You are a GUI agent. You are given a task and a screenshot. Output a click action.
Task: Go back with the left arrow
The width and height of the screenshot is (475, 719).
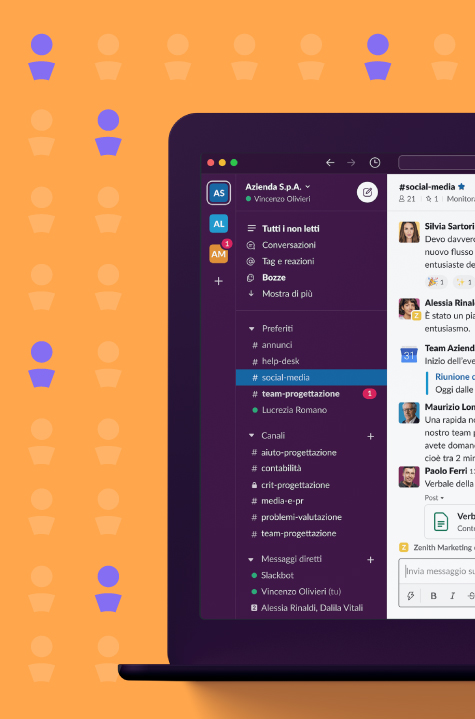coord(330,163)
